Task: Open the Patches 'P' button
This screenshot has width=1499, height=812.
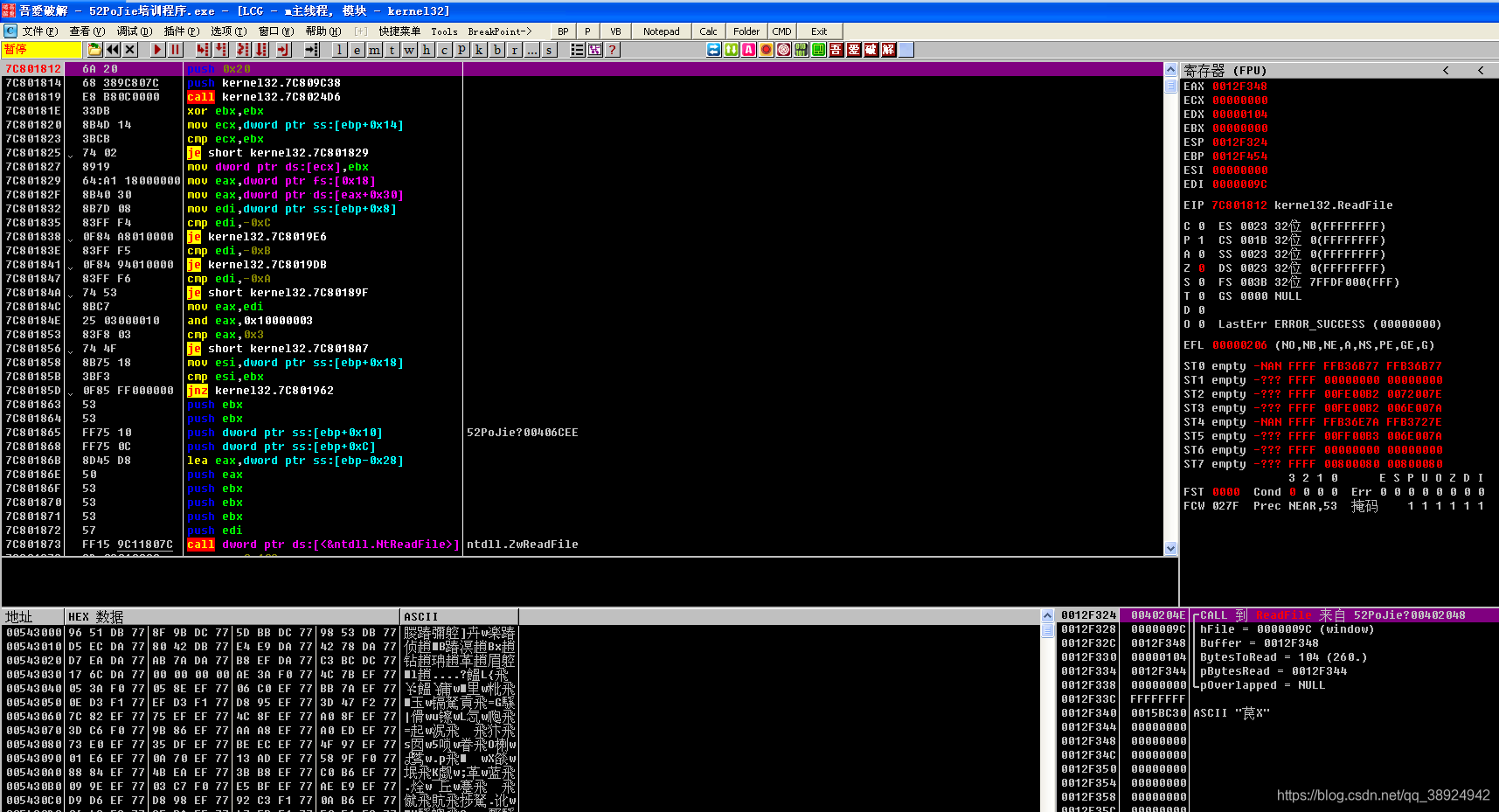Action: pos(461,50)
